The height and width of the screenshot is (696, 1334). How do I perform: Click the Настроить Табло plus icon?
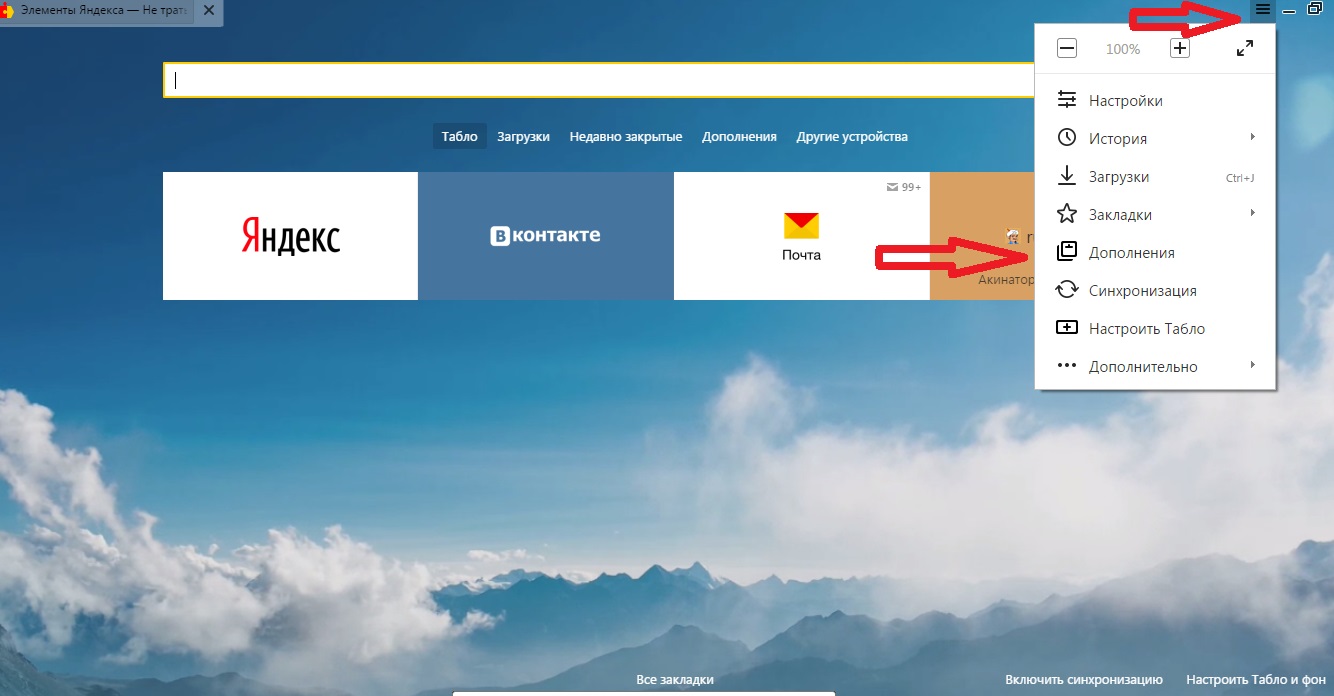1067,328
